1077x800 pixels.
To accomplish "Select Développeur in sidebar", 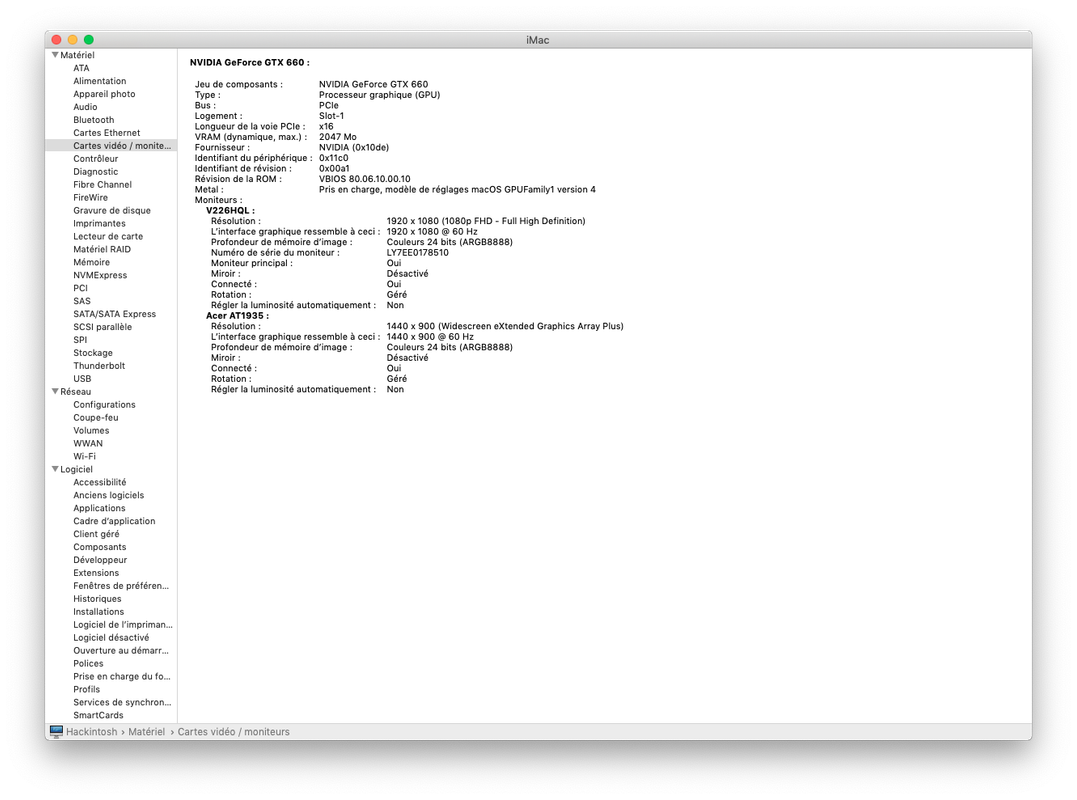I will pyautogui.click(x=100, y=560).
